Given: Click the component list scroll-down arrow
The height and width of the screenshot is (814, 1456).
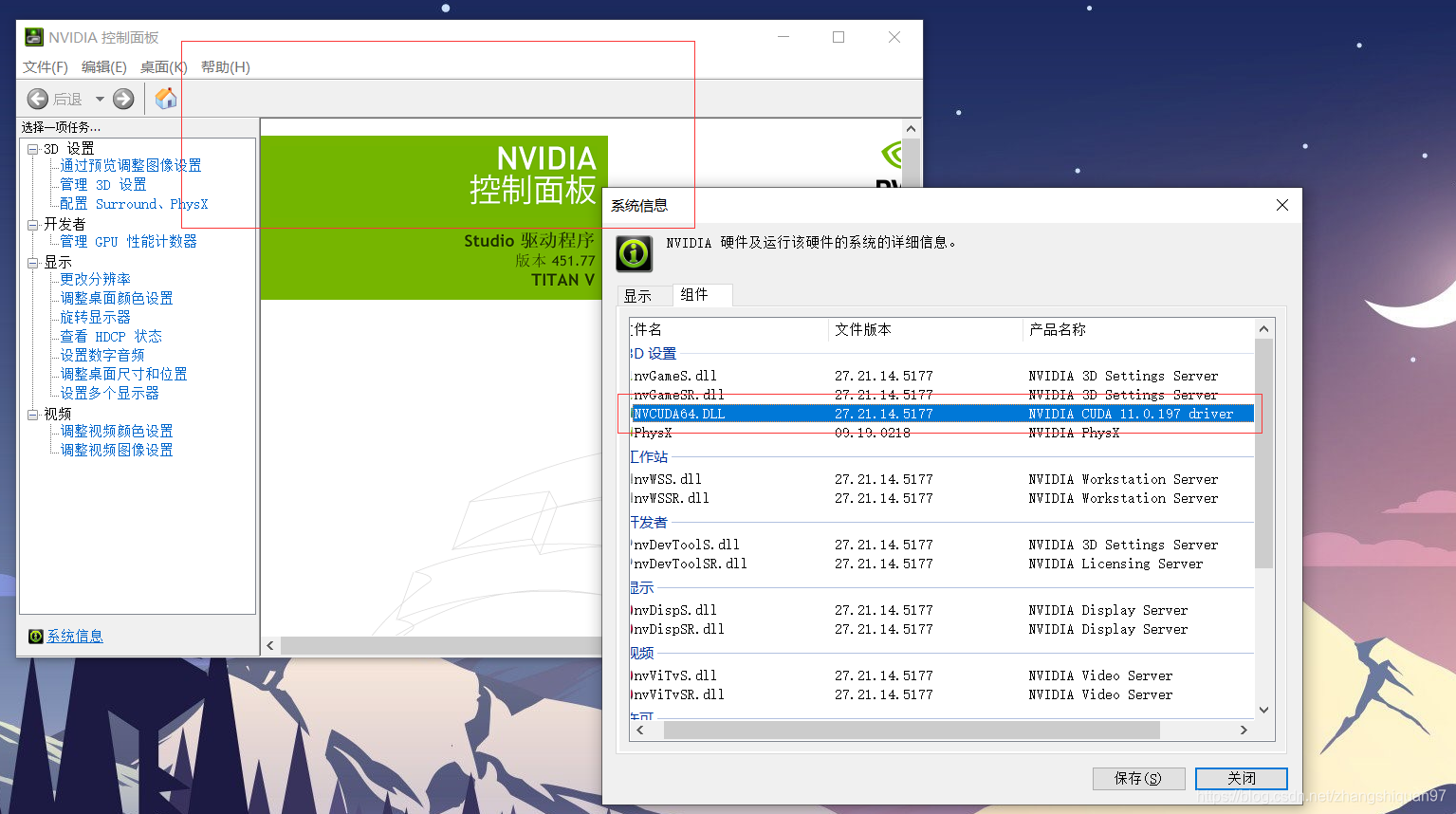Looking at the screenshot, I should 1263,710.
